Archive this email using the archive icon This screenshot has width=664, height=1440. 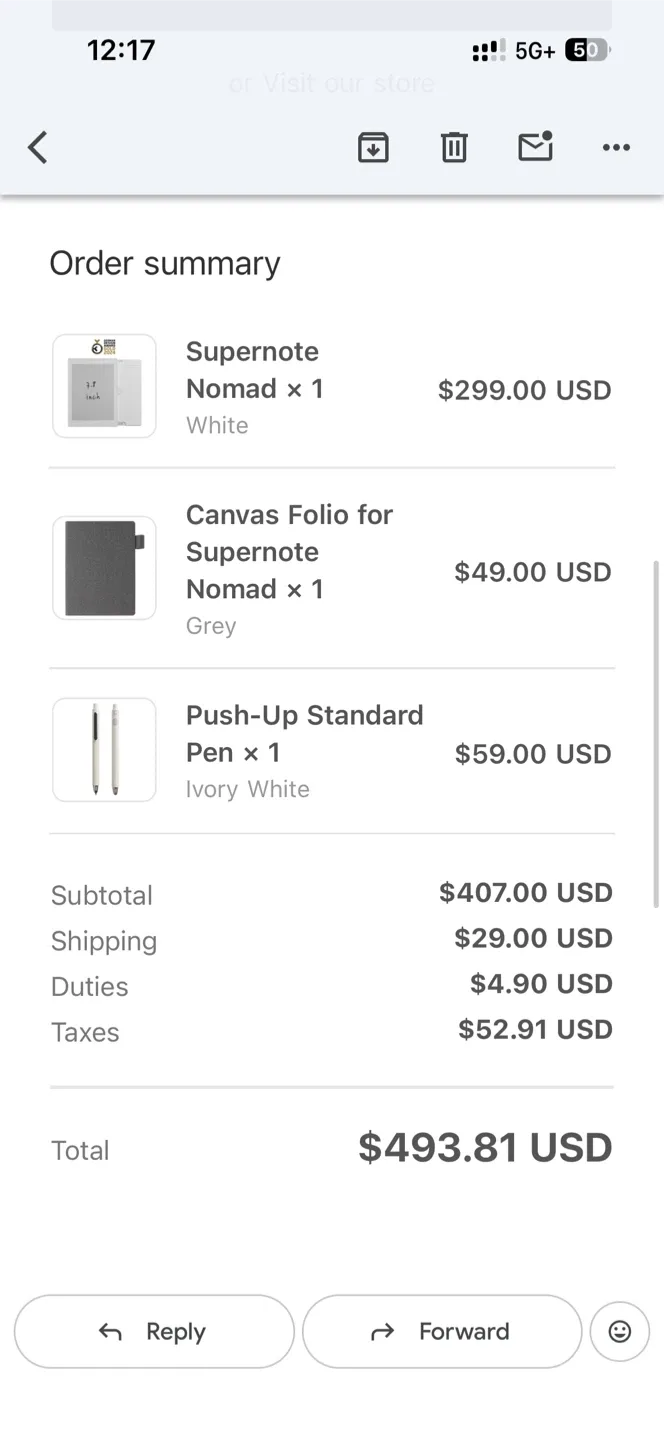click(373, 147)
